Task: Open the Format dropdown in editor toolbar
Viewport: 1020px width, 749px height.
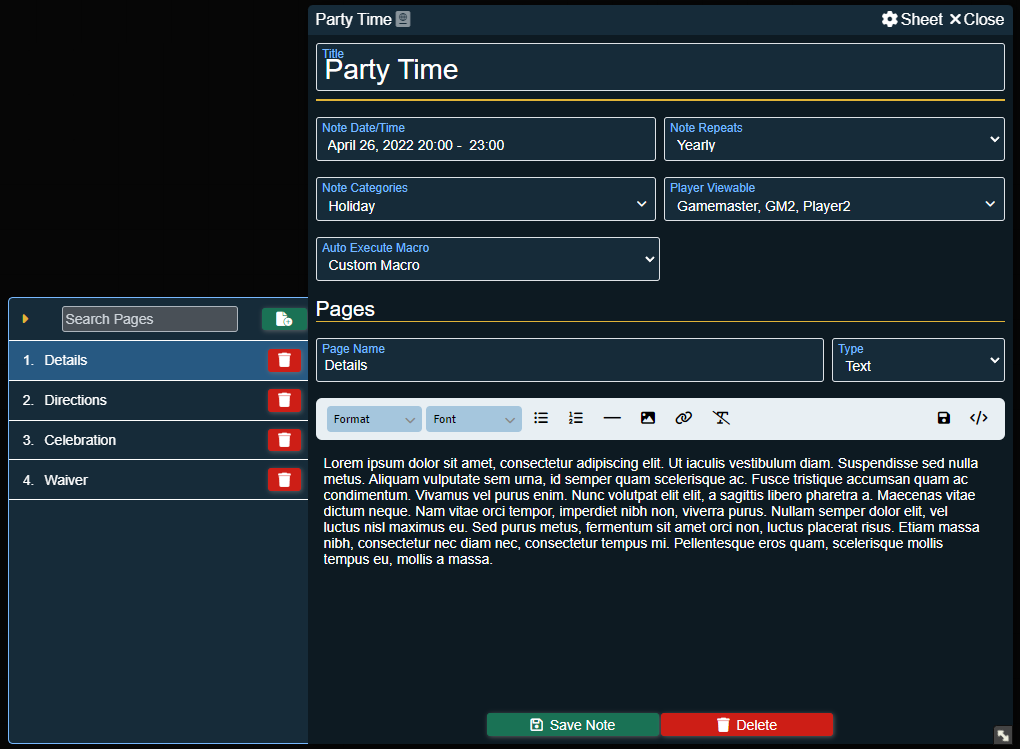Action: (374, 419)
